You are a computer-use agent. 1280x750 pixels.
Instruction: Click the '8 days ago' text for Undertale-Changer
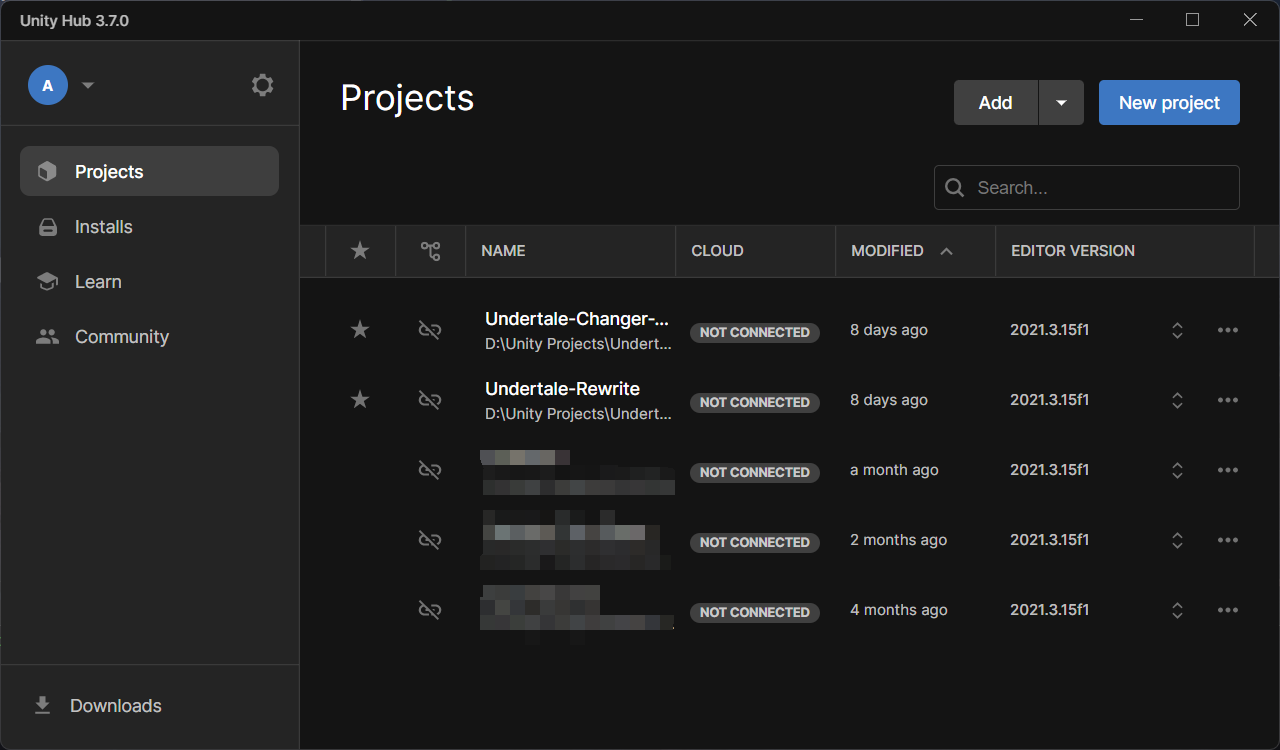click(x=889, y=330)
